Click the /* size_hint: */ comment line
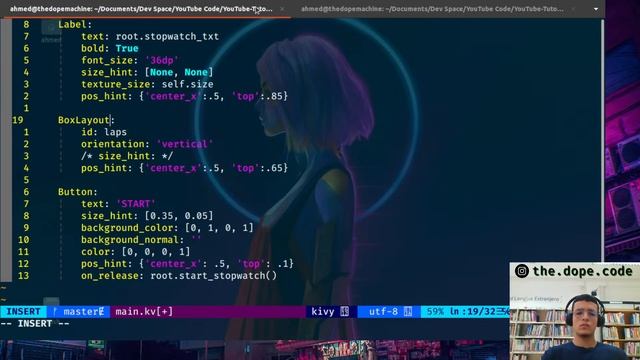Viewport: 640px width, 360px height. [127, 156]
